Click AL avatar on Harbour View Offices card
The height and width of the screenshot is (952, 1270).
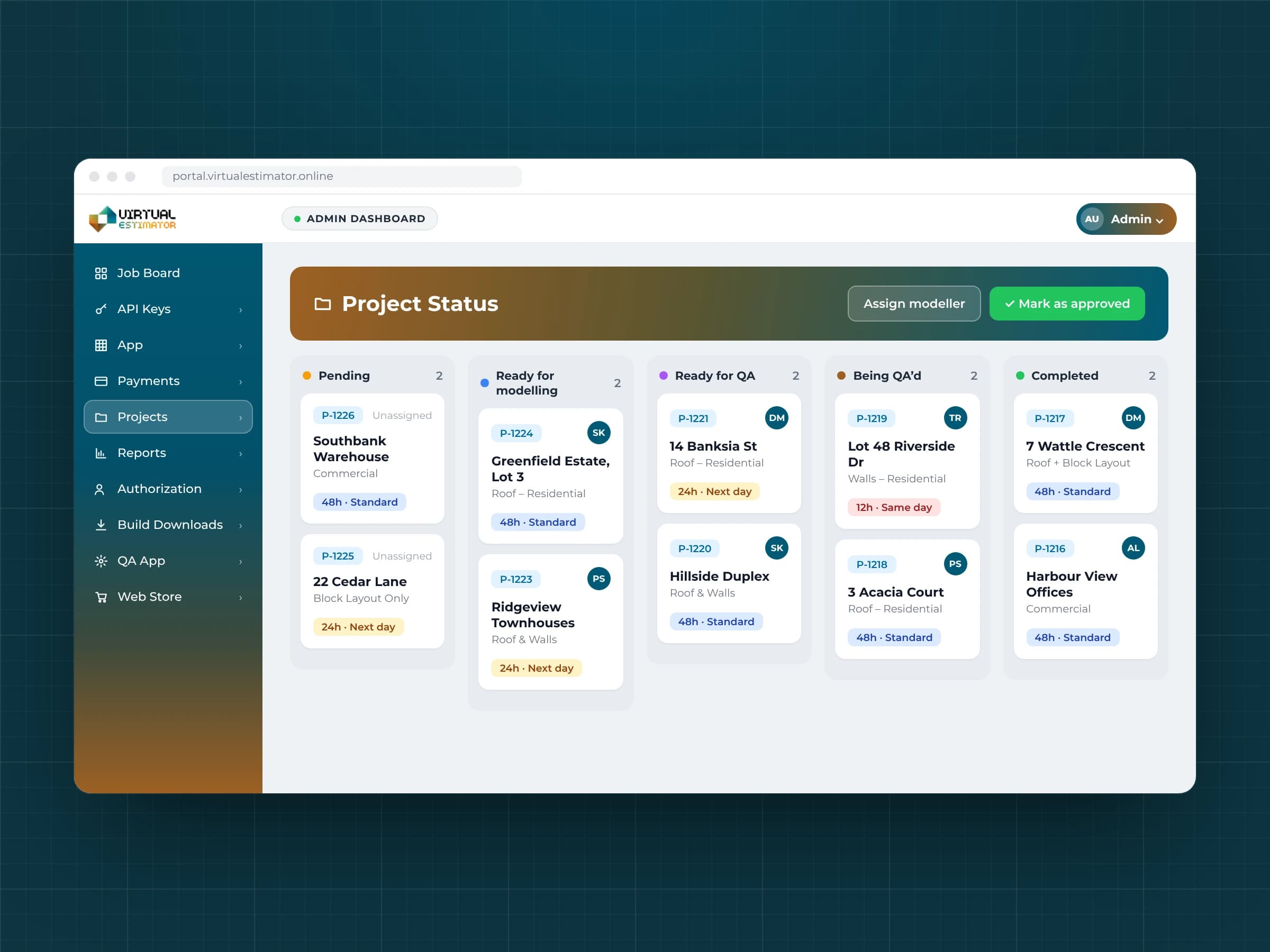pyautogui.click(x=1133, y=548)
